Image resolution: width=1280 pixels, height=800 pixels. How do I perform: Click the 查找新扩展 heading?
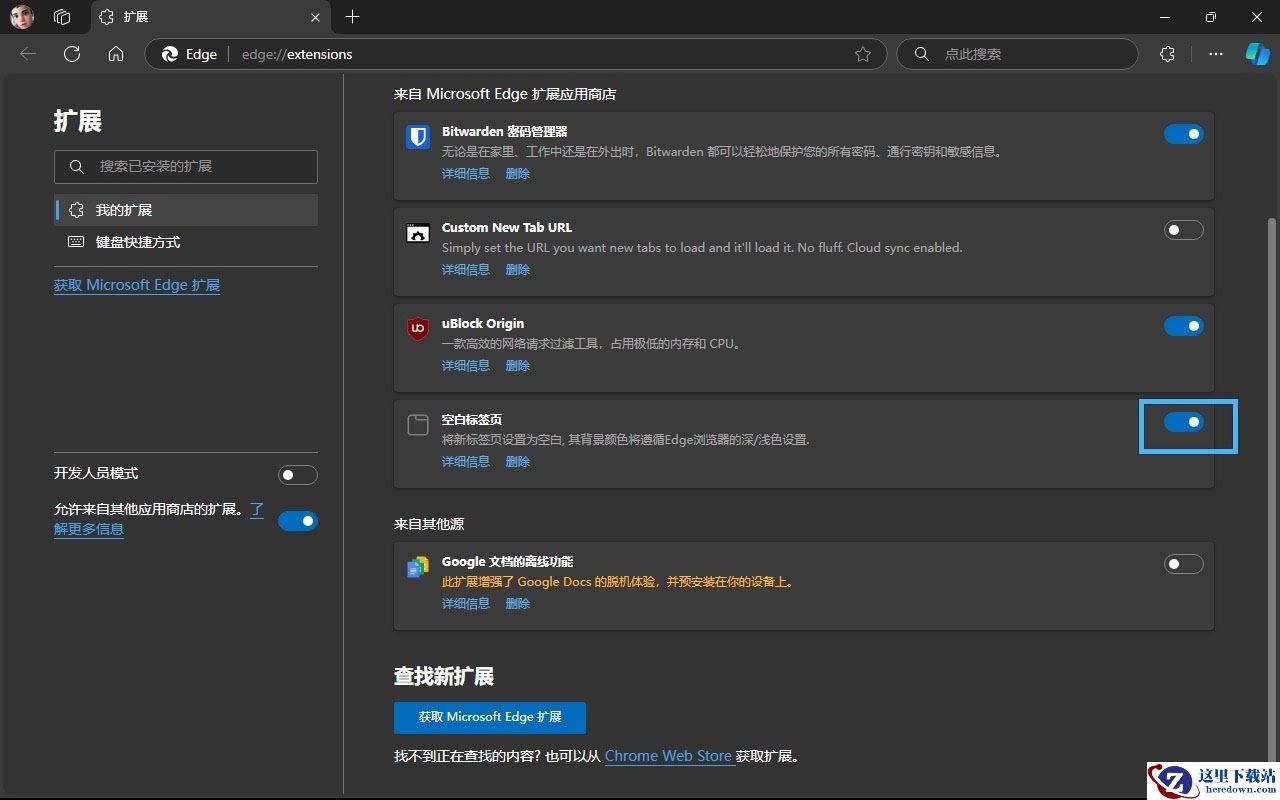click(x=444, y=676)
